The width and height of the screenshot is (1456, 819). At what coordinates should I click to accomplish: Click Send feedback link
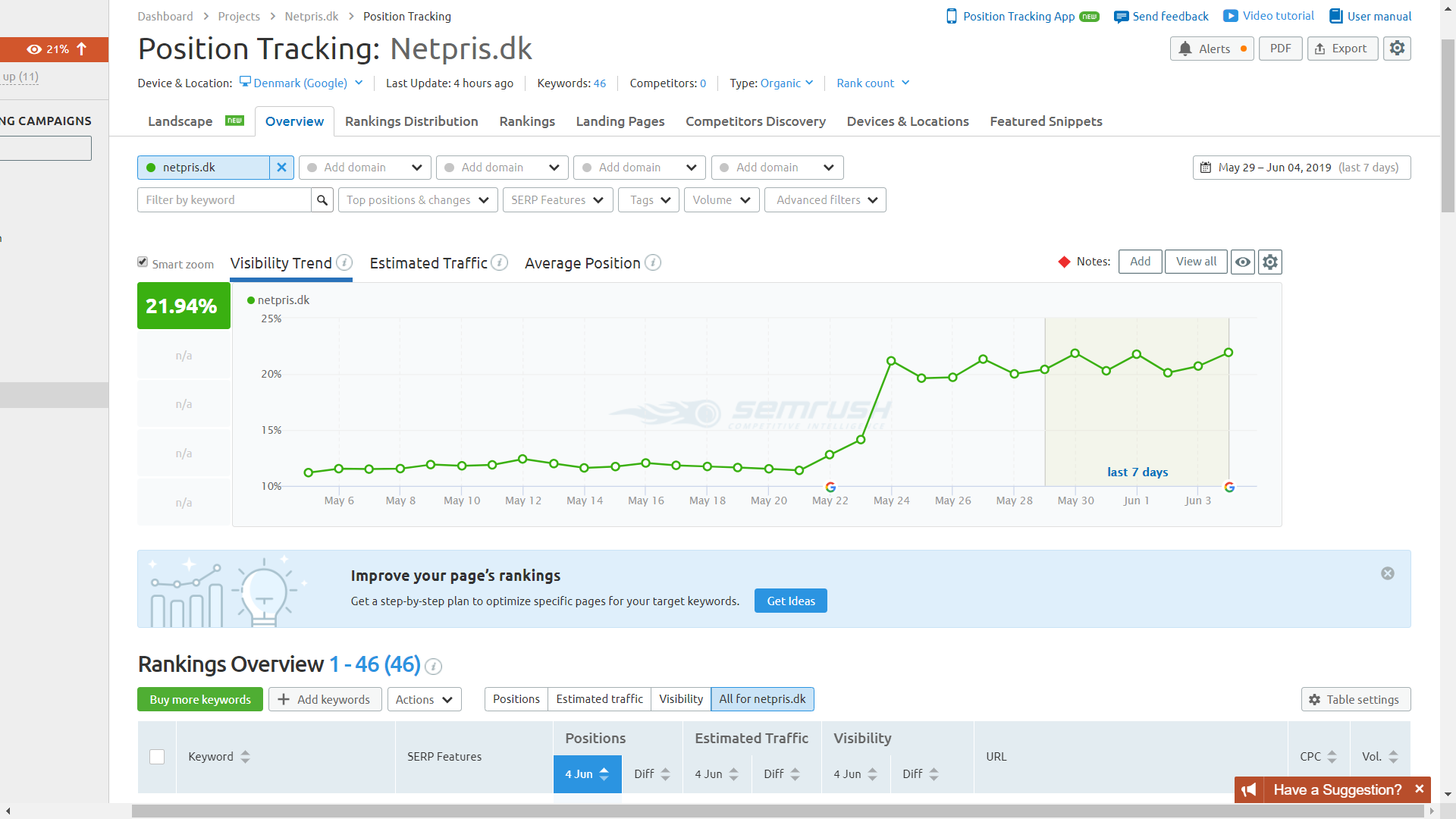1161,16
